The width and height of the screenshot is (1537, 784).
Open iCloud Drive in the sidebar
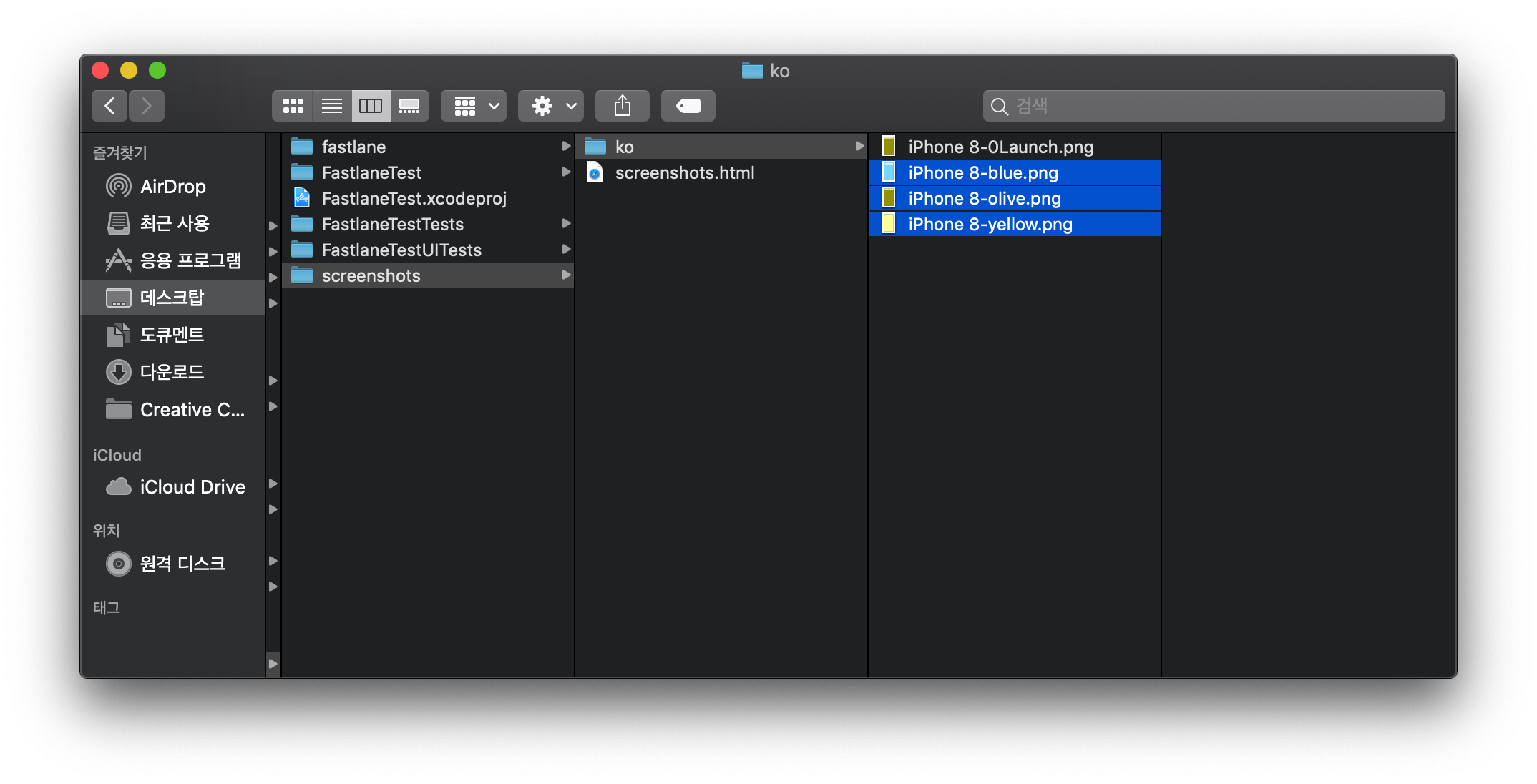[192, 487]
